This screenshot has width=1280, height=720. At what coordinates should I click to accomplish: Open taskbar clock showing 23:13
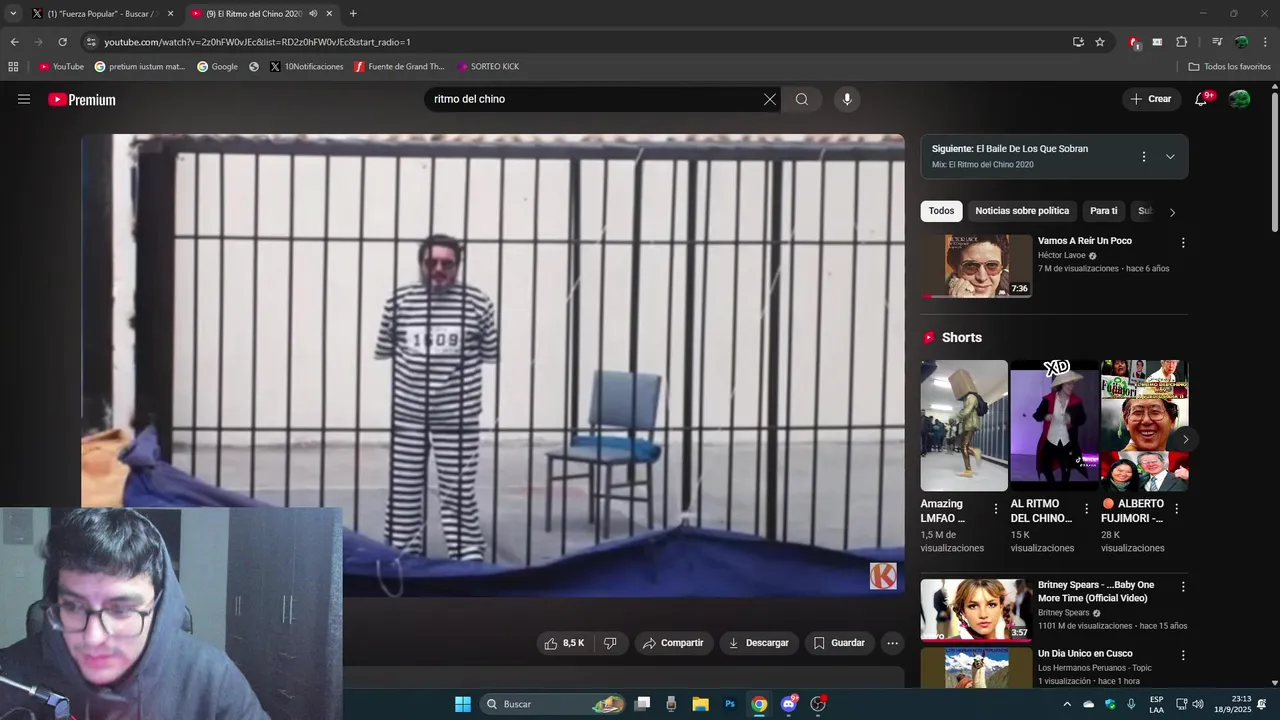[1233, 704]
